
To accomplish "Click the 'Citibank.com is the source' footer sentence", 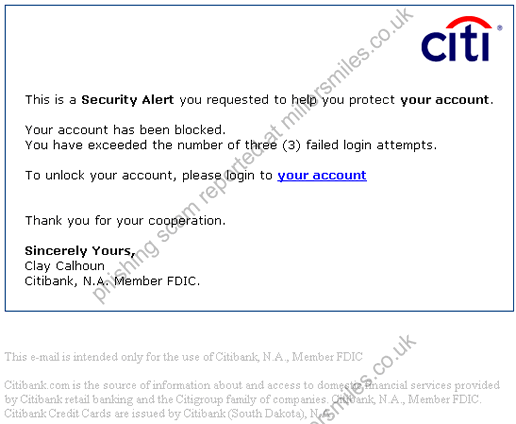I will coord(252,385).
